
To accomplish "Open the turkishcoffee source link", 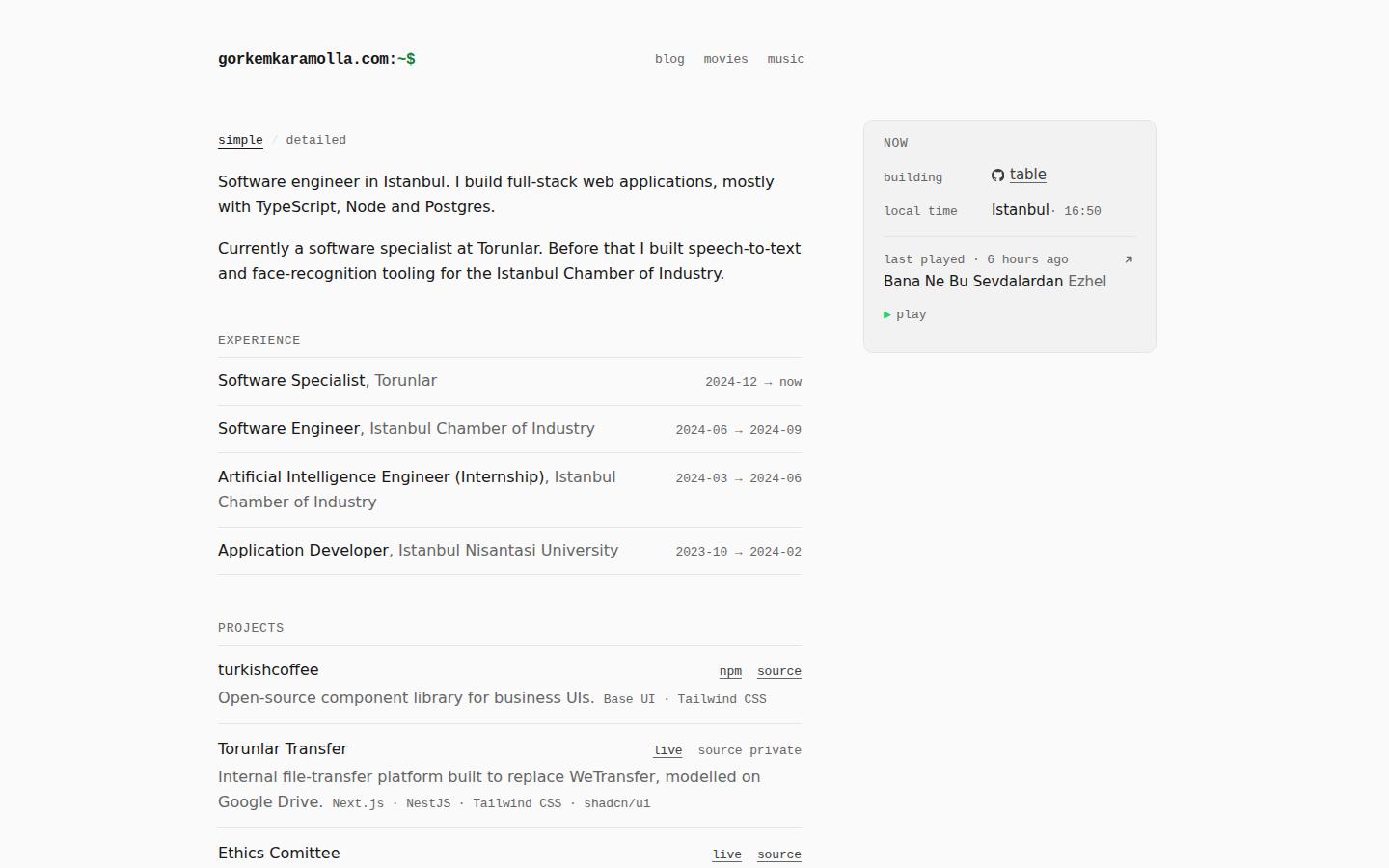I will [x=779, y=671].
